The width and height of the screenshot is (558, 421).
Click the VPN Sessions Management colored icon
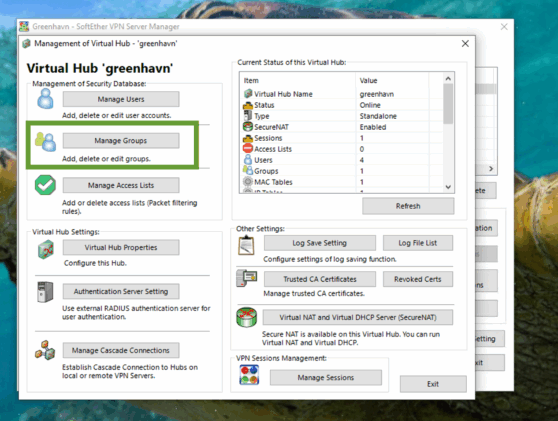(x=249, y=375)
